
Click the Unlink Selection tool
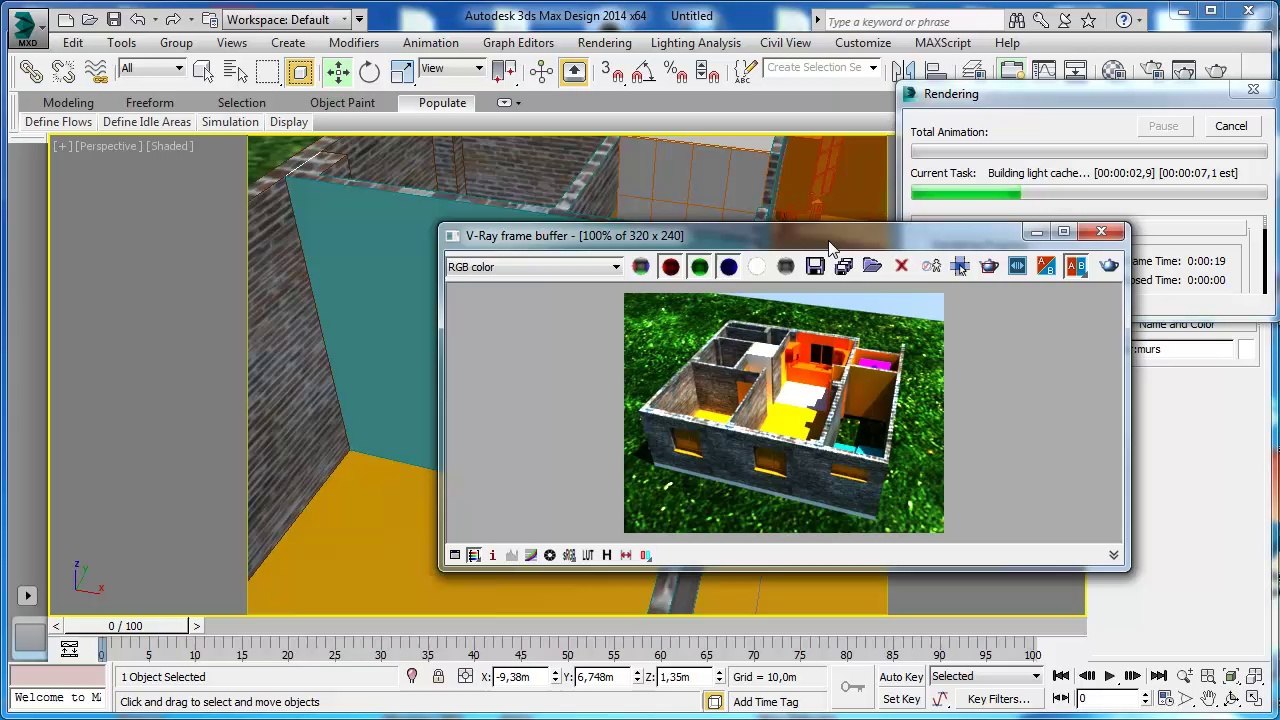(63, 71)
